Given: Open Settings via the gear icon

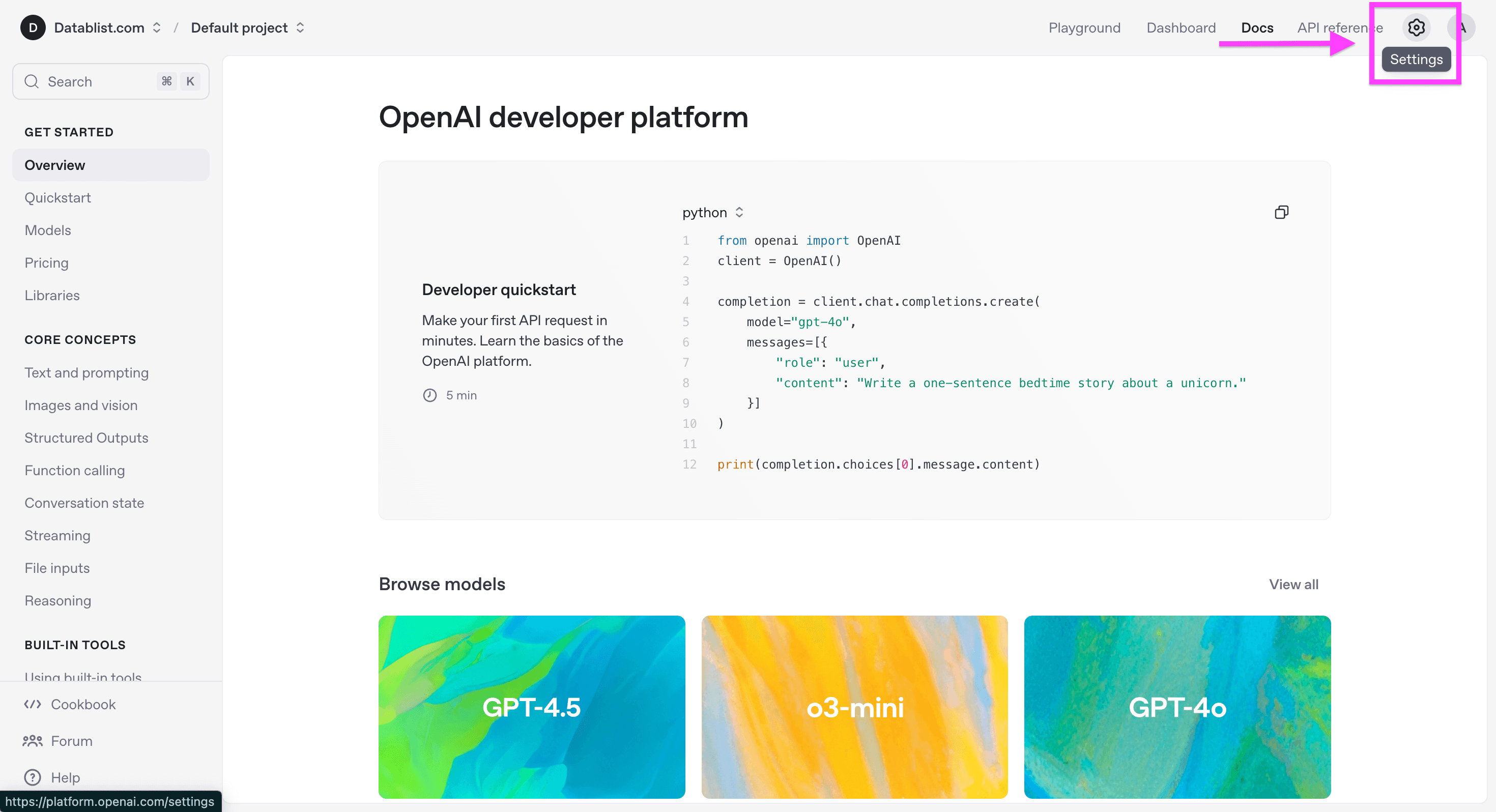Looking at the screenshot, I should (x=1416, y=27).
